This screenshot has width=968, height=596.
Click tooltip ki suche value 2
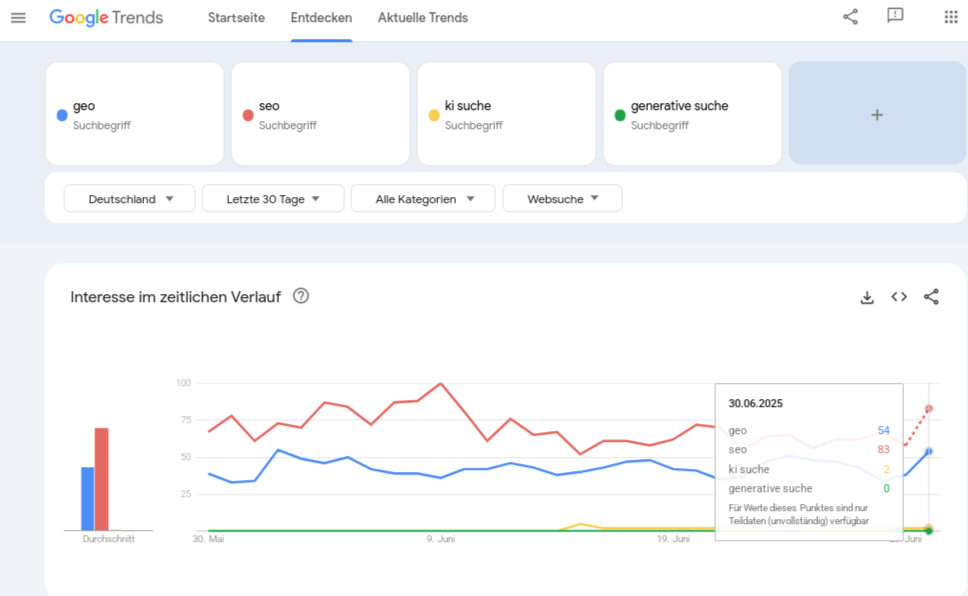click(887, 469)
